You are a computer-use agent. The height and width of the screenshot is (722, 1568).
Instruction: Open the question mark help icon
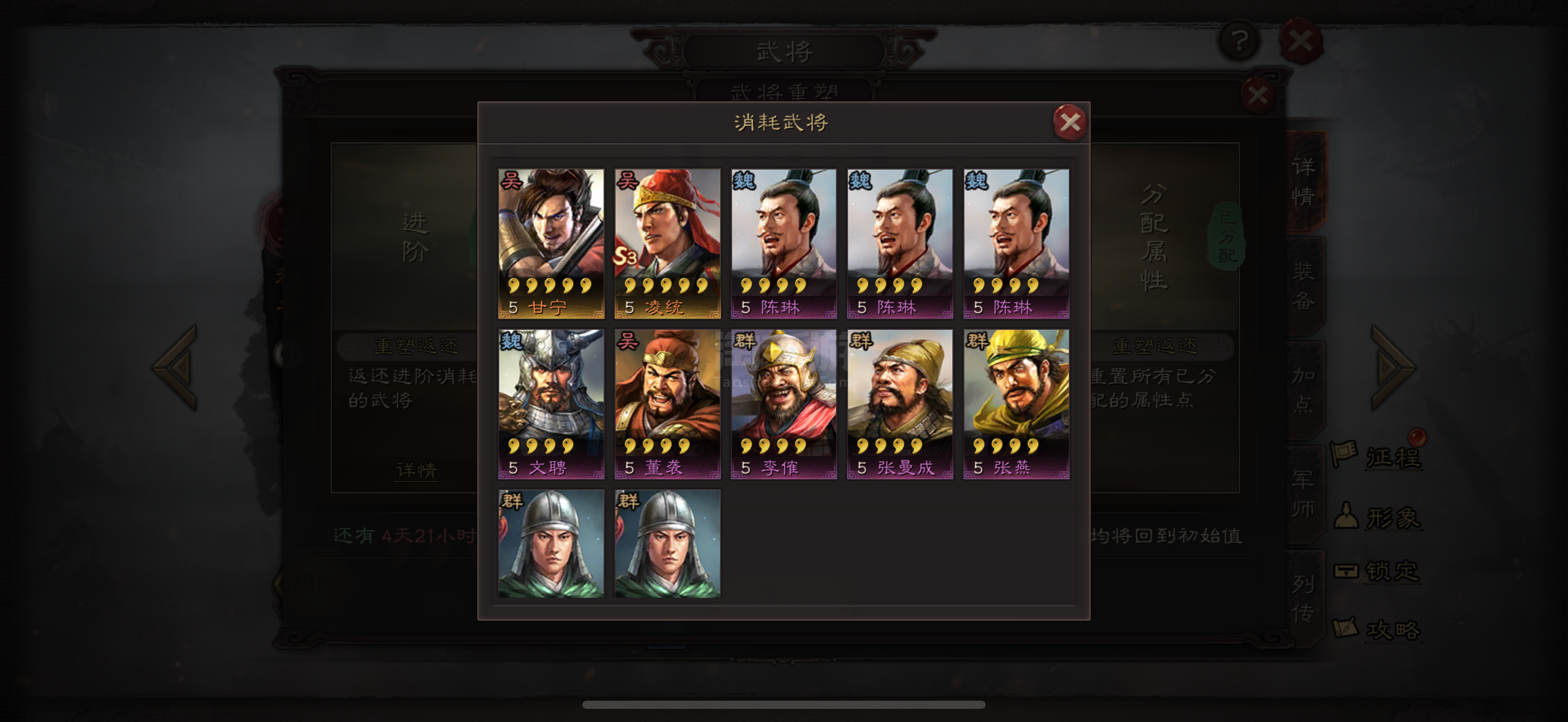point(1239,42)
